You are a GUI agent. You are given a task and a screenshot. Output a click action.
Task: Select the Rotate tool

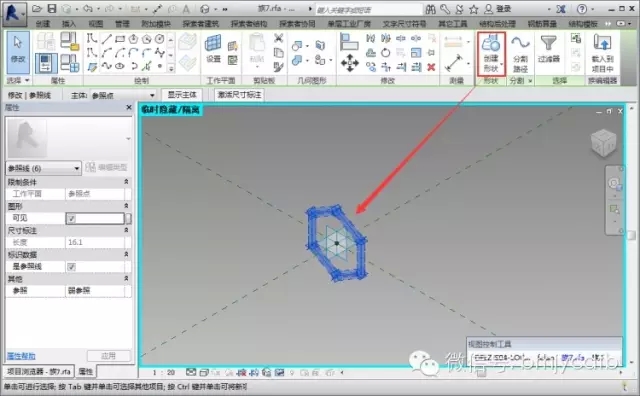click(385, 53)
